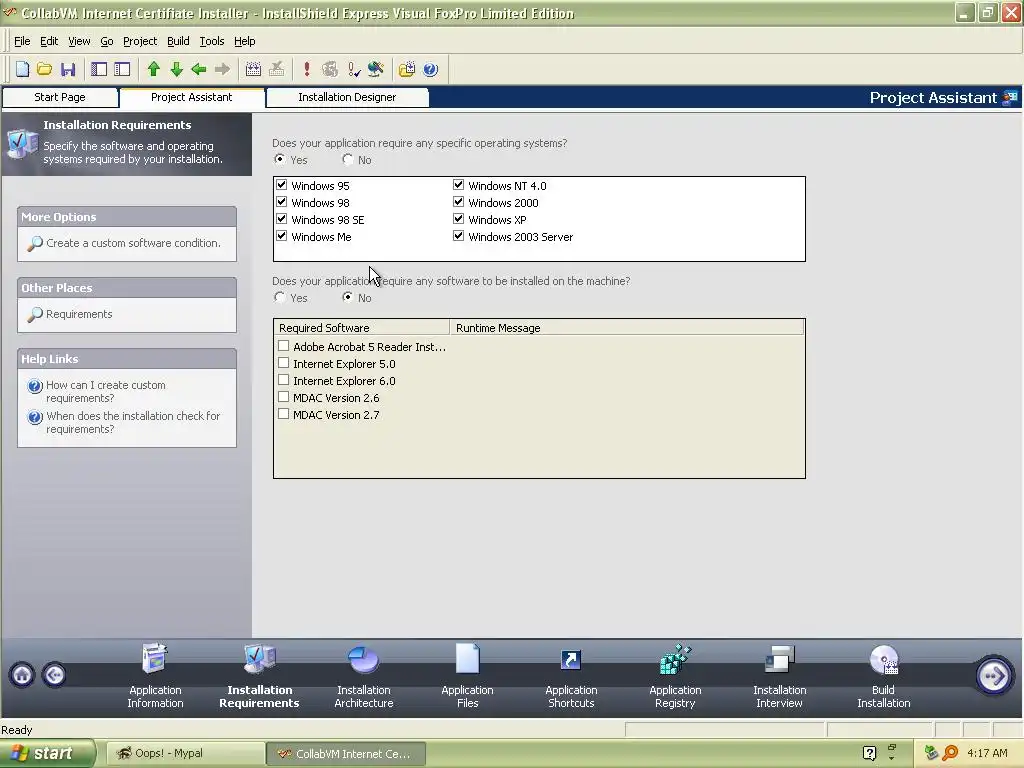Create a new project with the blank page icon
Image resolution: width=1024 pixels, height=768 pixels.
coord(22,69)
